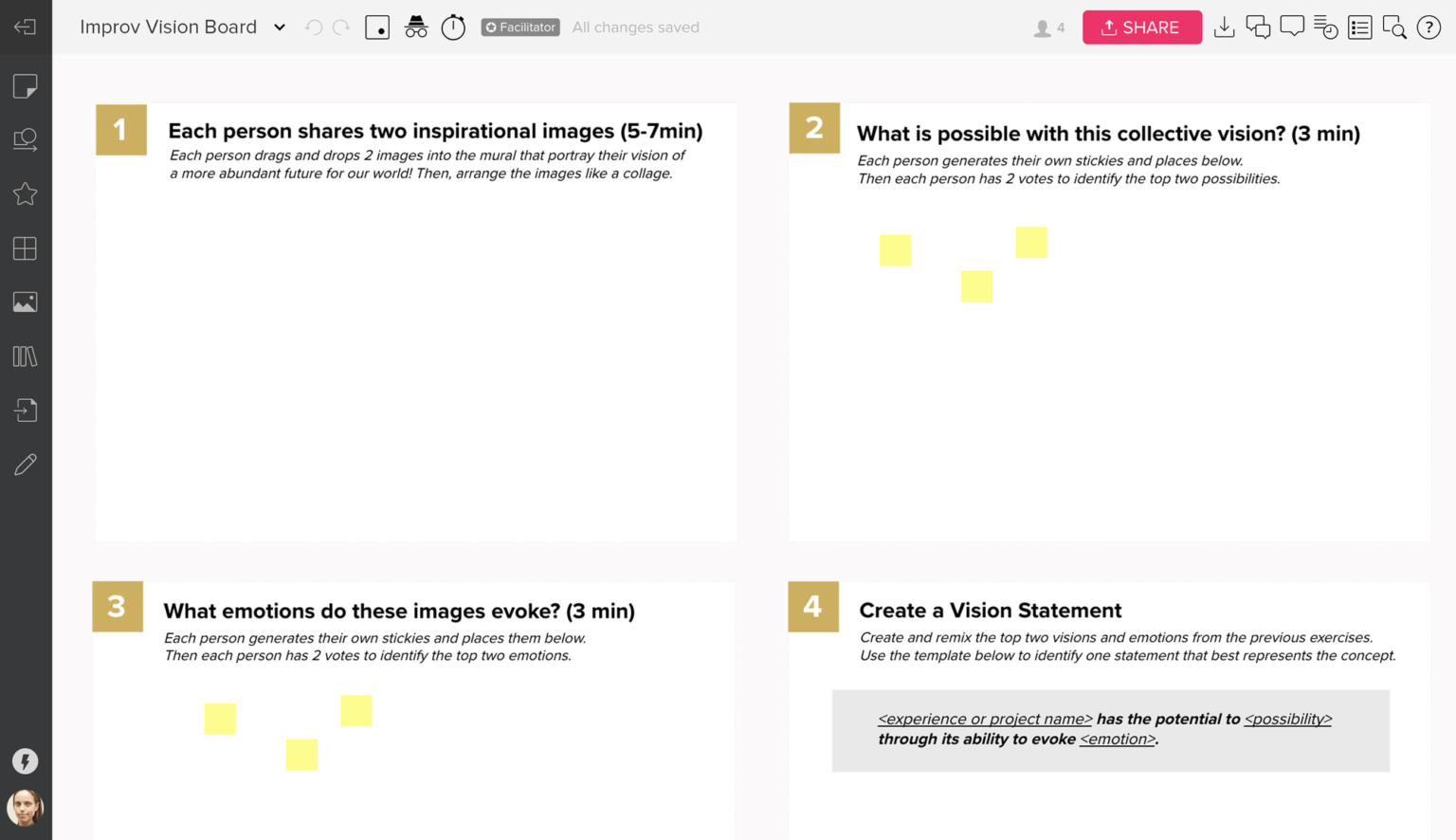Viewport: 1456px width, 840px height.
Task: Open the content library
Action: tap(26, 356)
